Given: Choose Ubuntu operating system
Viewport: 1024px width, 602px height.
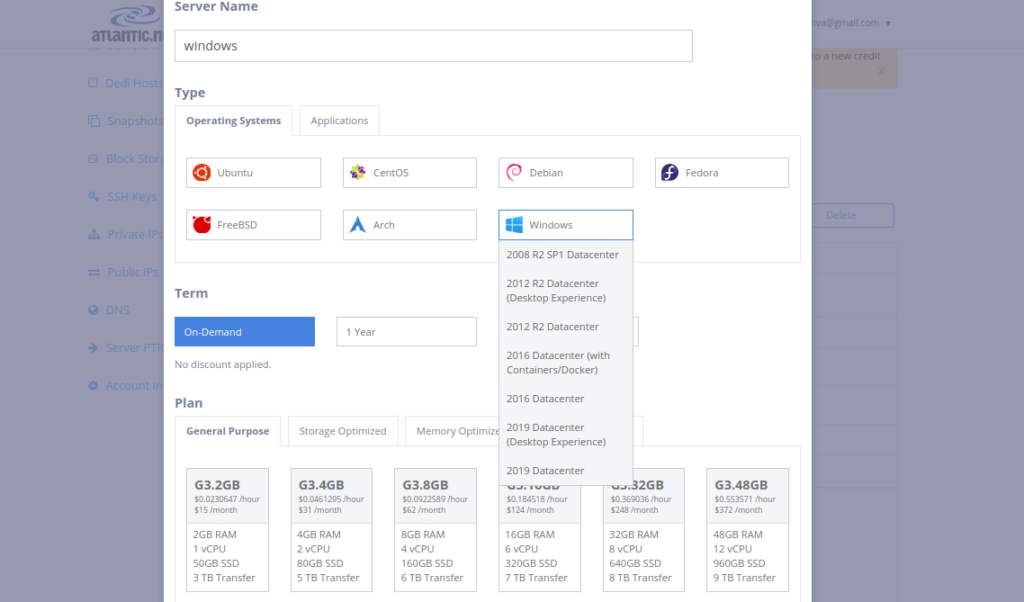Looking at the screenshot, I should (x=253, y=172).
